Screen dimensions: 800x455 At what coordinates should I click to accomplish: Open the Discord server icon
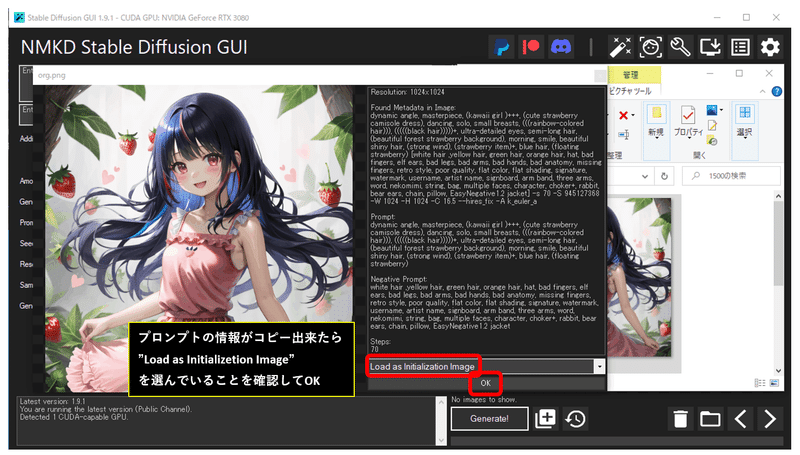561,47
